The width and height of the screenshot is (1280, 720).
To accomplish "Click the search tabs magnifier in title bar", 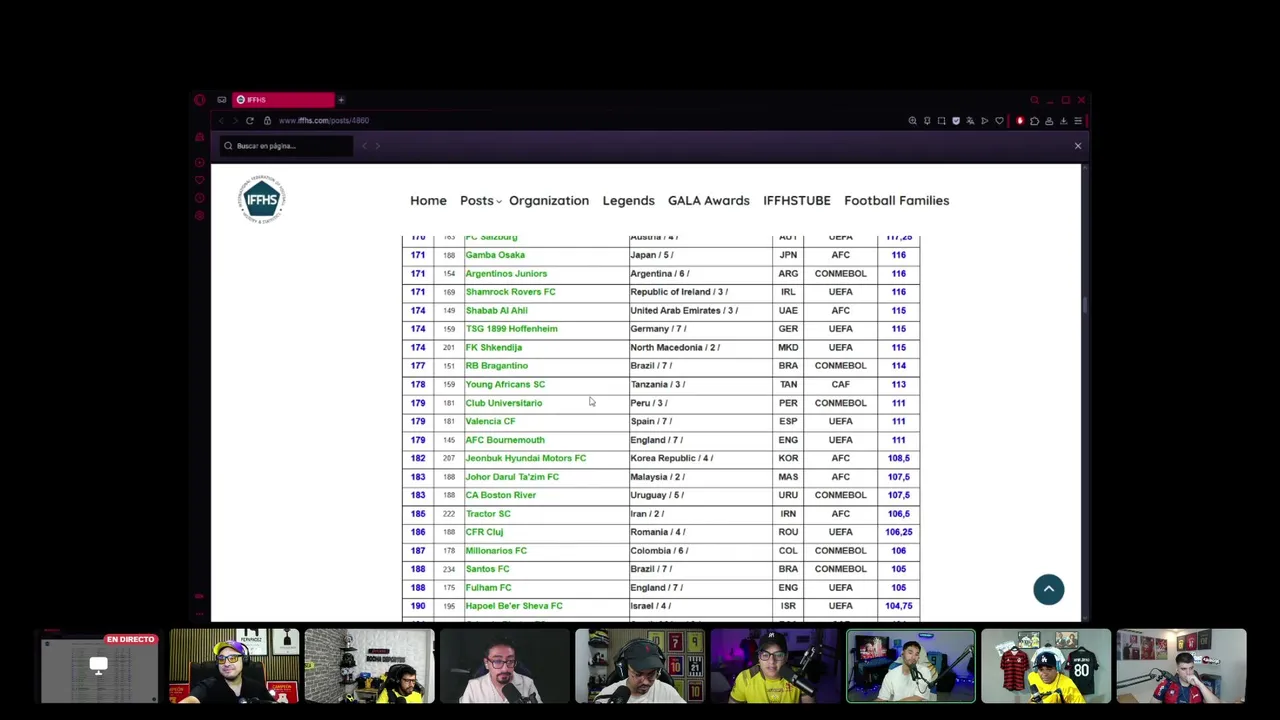I will 1035,100.
